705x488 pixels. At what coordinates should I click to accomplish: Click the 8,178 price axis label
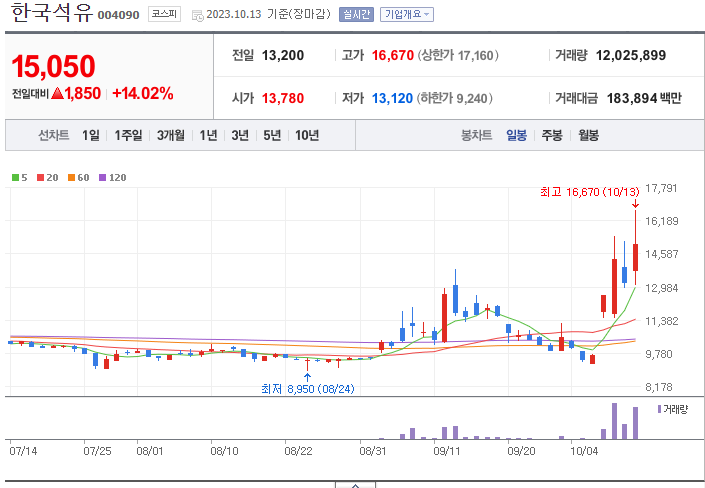tap(659, 387)
